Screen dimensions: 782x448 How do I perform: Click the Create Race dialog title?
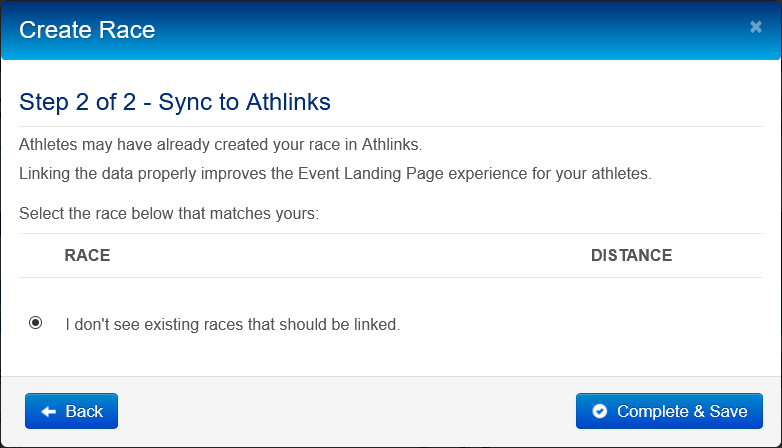(x=87, y=29)
